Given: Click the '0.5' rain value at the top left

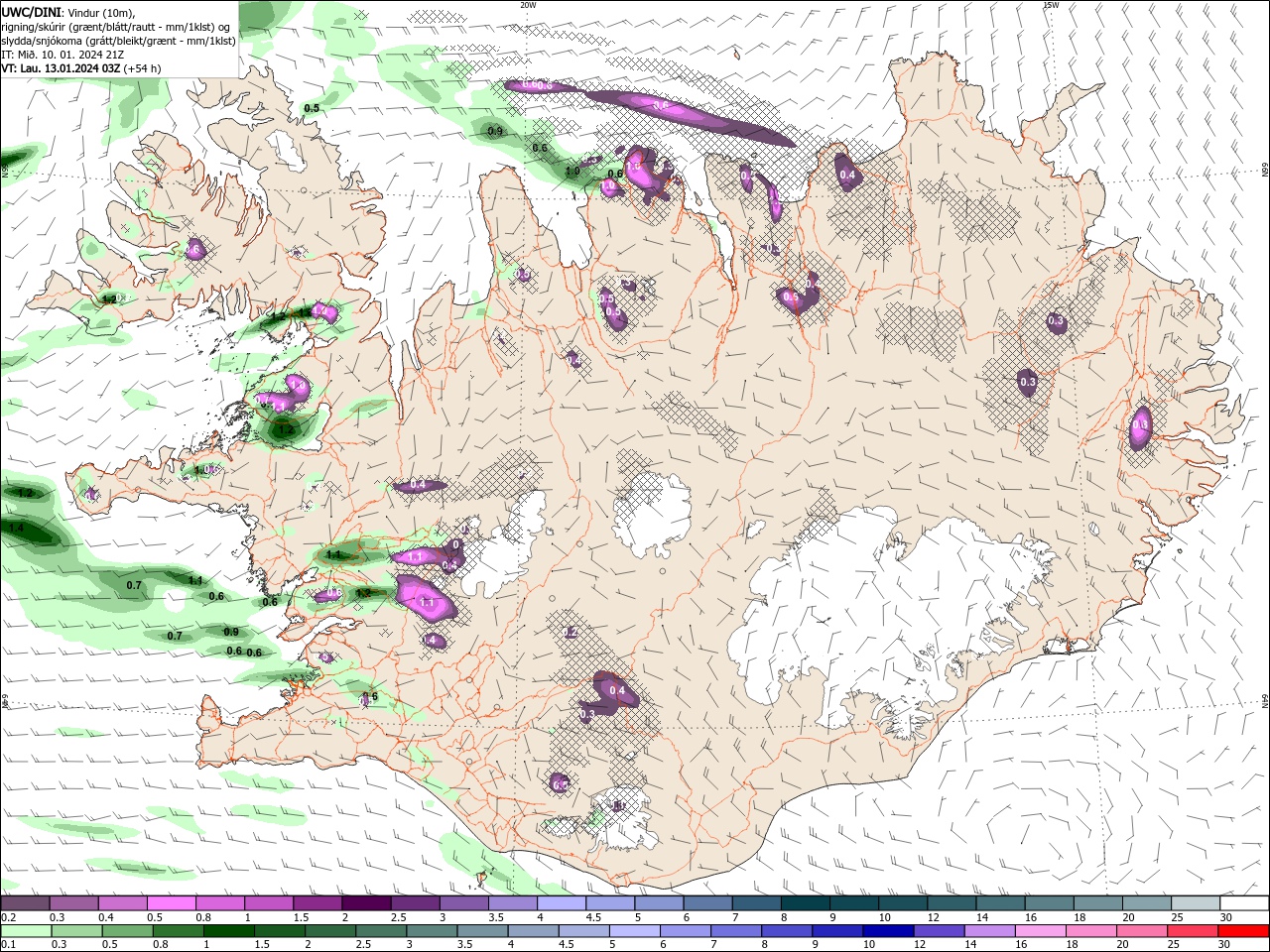Looking at the screenshot, I should (x=312, y=108).
